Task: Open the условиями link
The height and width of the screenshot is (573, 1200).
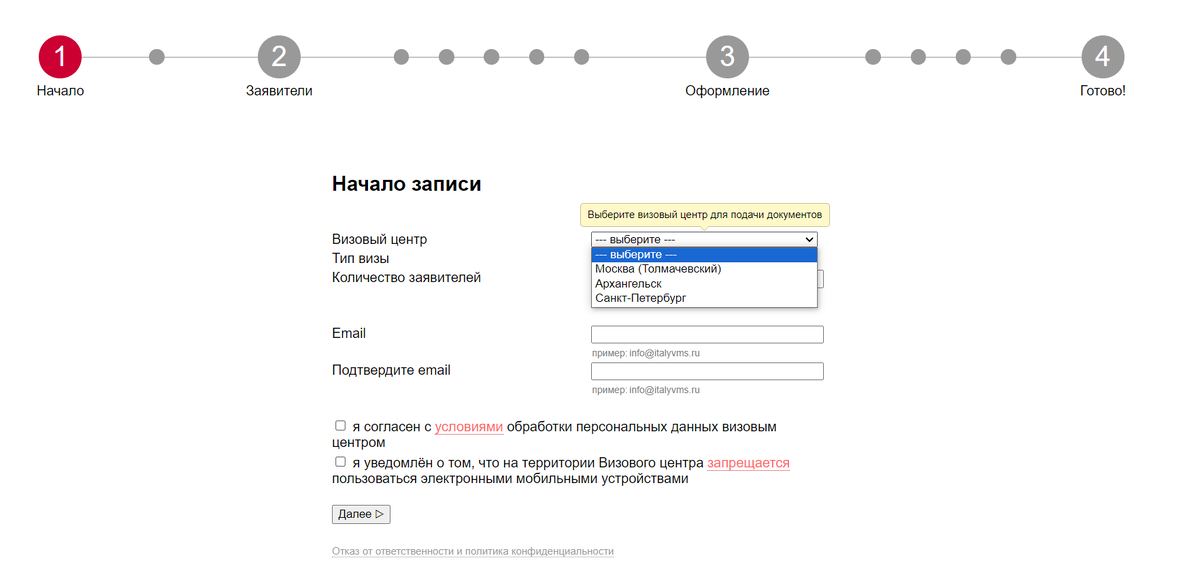Action: [x=469, y=427]
